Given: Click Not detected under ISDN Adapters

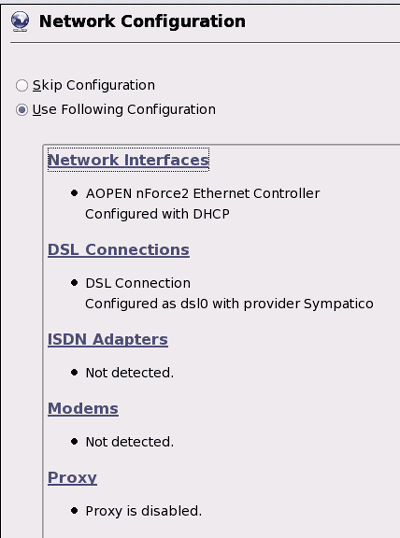Looking at the screenshot, I should coord(130,373).
